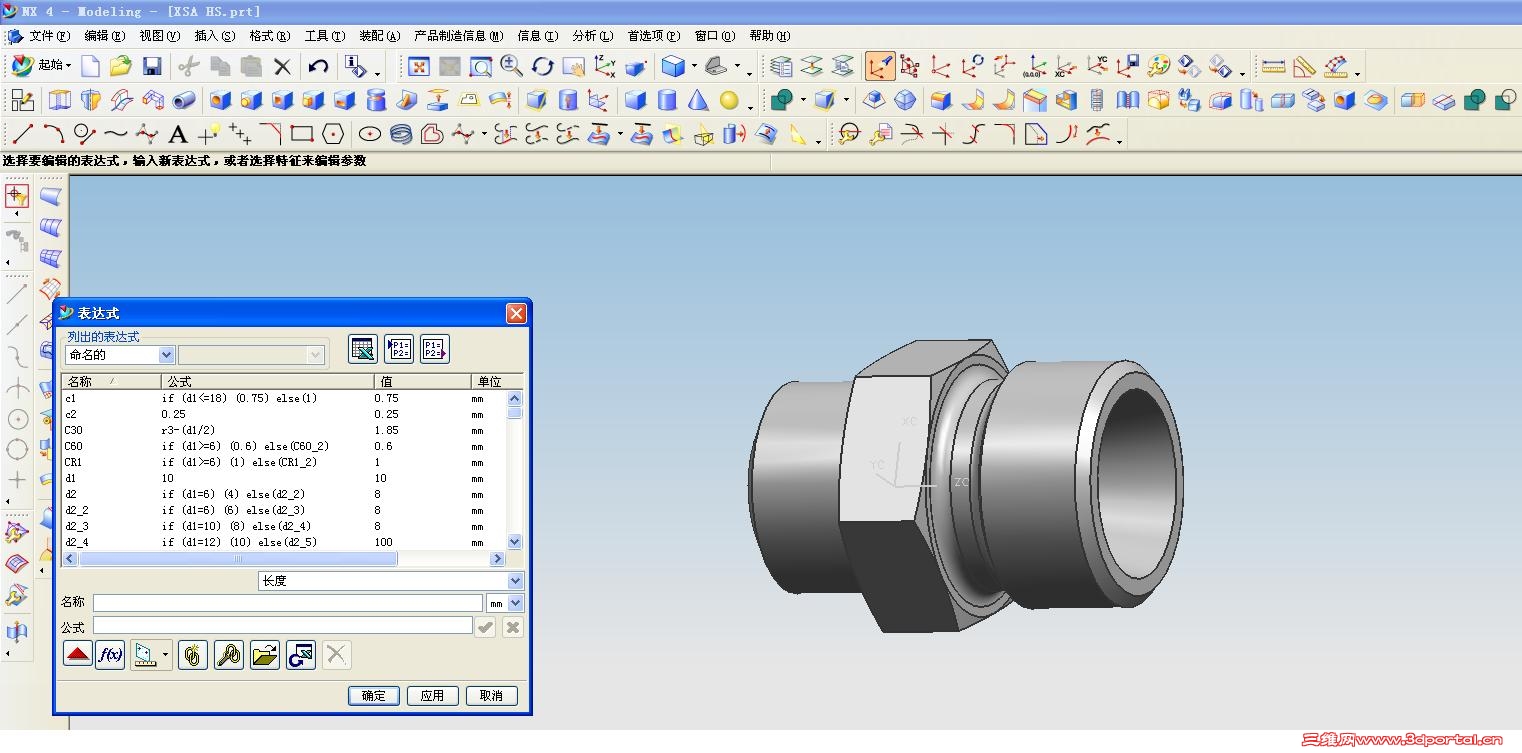This screenshot has width=1522, height=753.
Task: Open a part with the folder icon
Action: click(121, 67)
